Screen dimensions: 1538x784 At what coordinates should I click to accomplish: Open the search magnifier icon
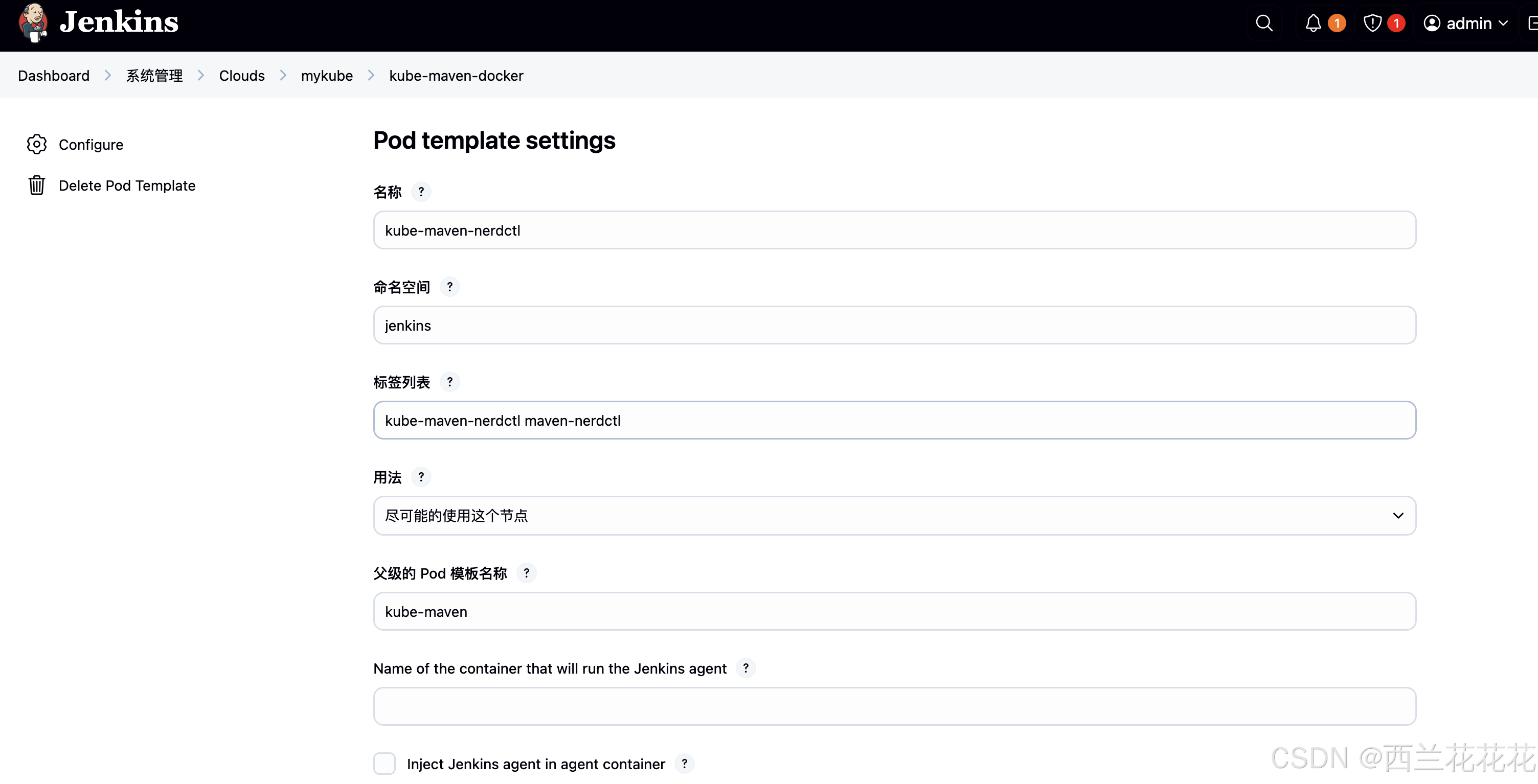(x=1264, y=24)
